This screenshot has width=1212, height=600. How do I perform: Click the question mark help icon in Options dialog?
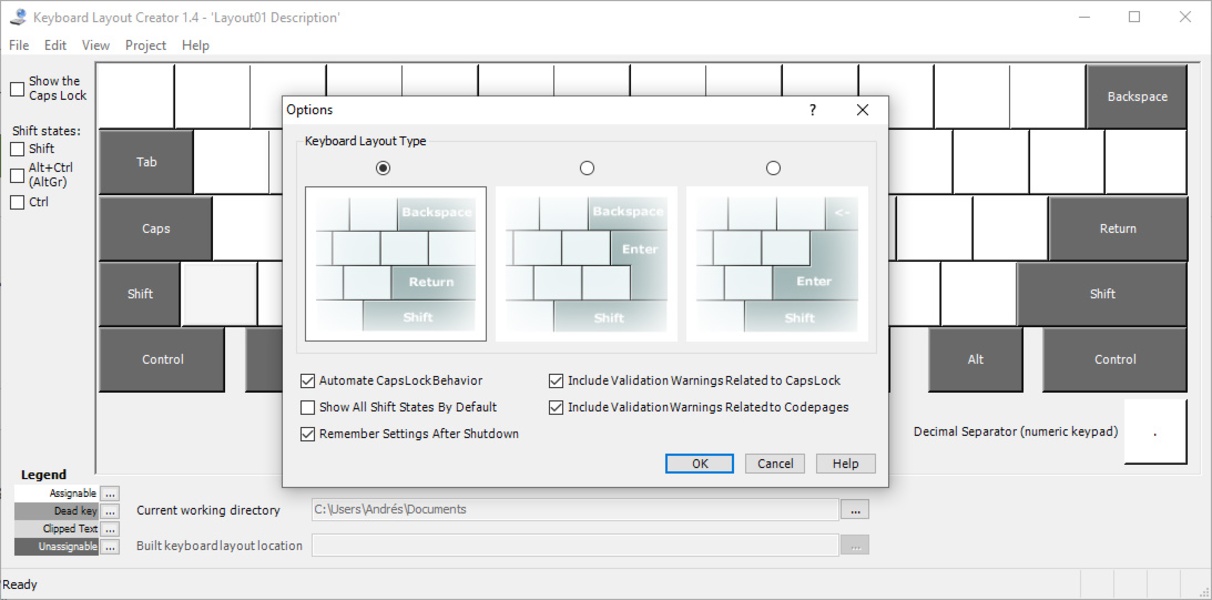point(812,110)
